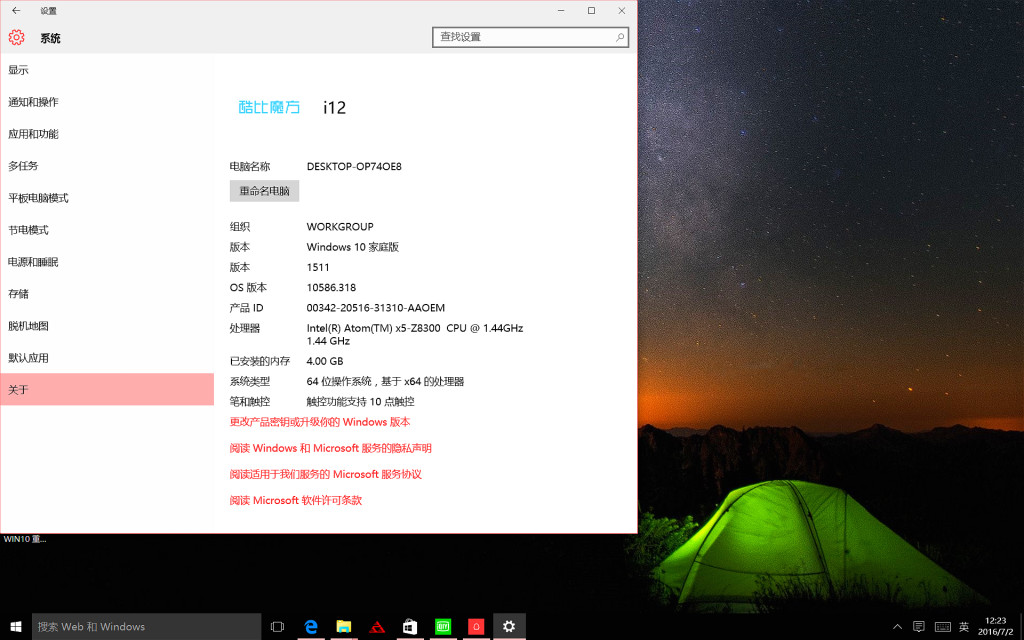Open 更改产品密钥或升级你的 Windows 版本 link
This screenshot has height=640, width=1024.
pos(320,422)
